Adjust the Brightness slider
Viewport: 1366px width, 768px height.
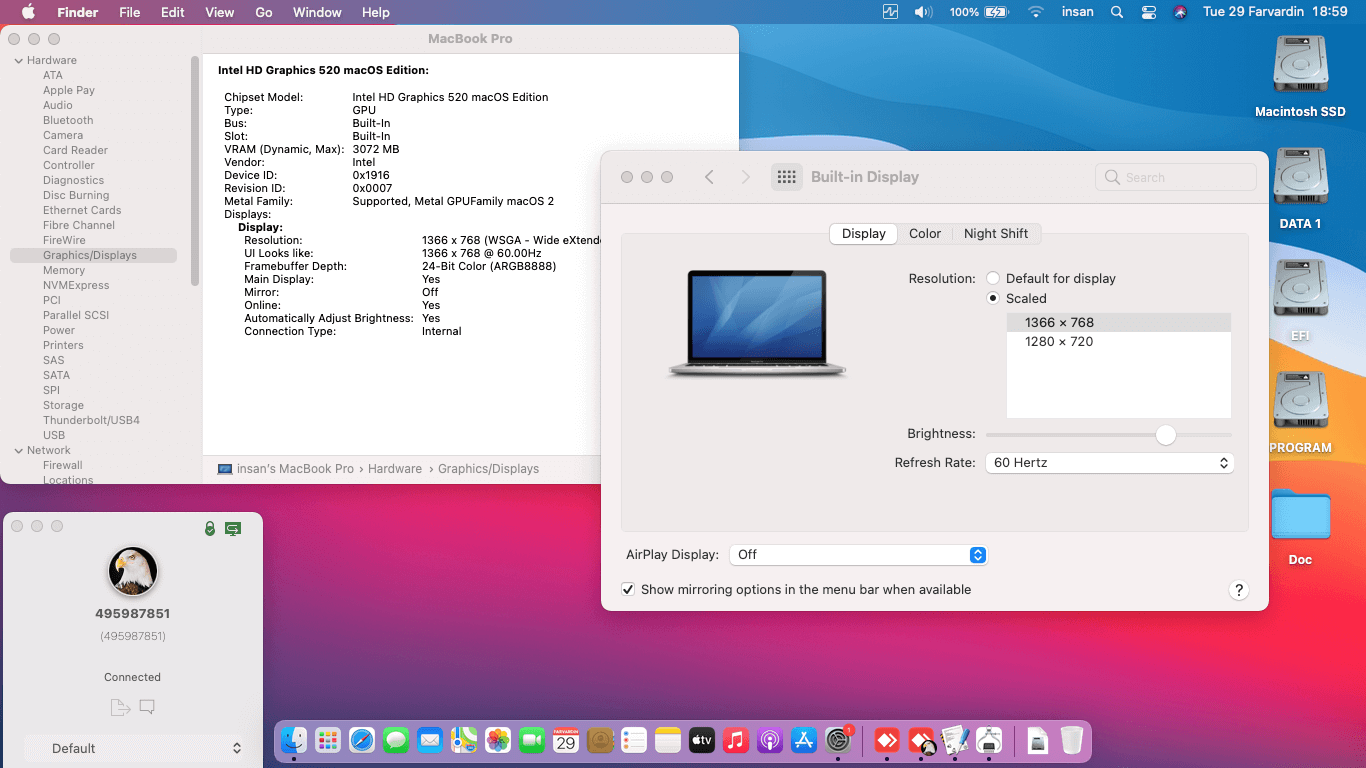pyautogui.click(x=1165, y=435)
